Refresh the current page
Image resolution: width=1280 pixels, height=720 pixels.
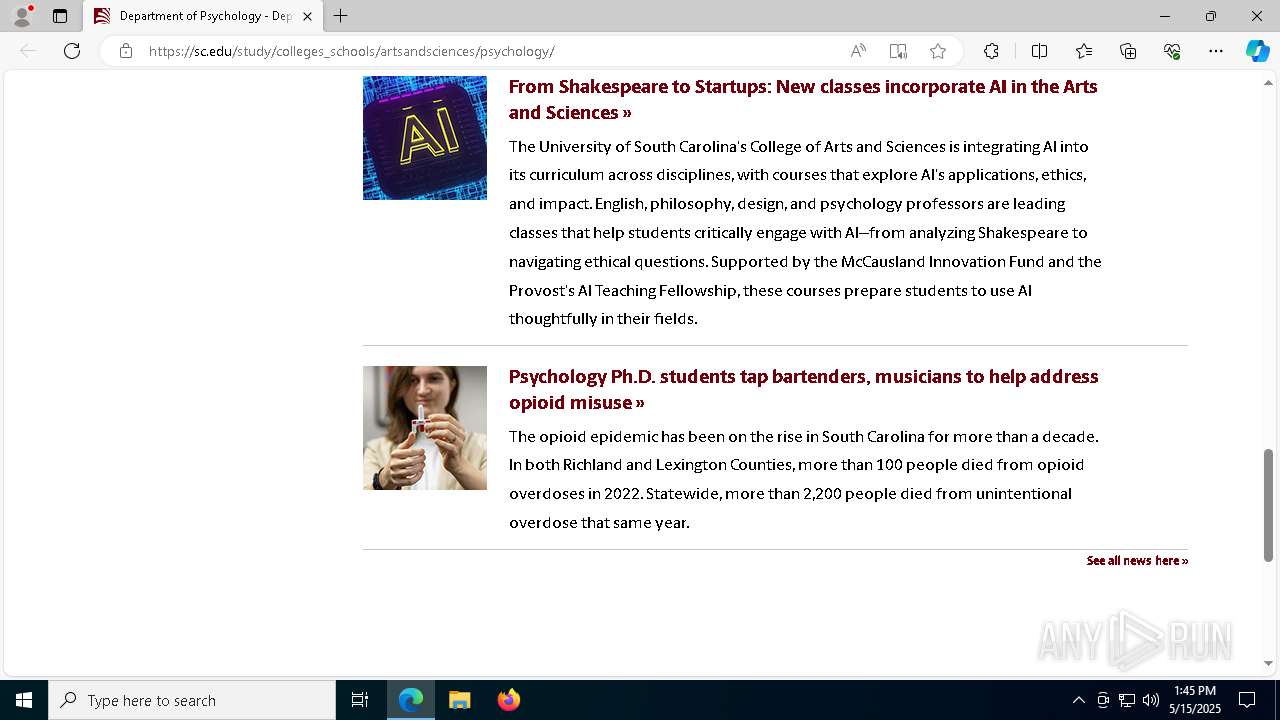72,51
